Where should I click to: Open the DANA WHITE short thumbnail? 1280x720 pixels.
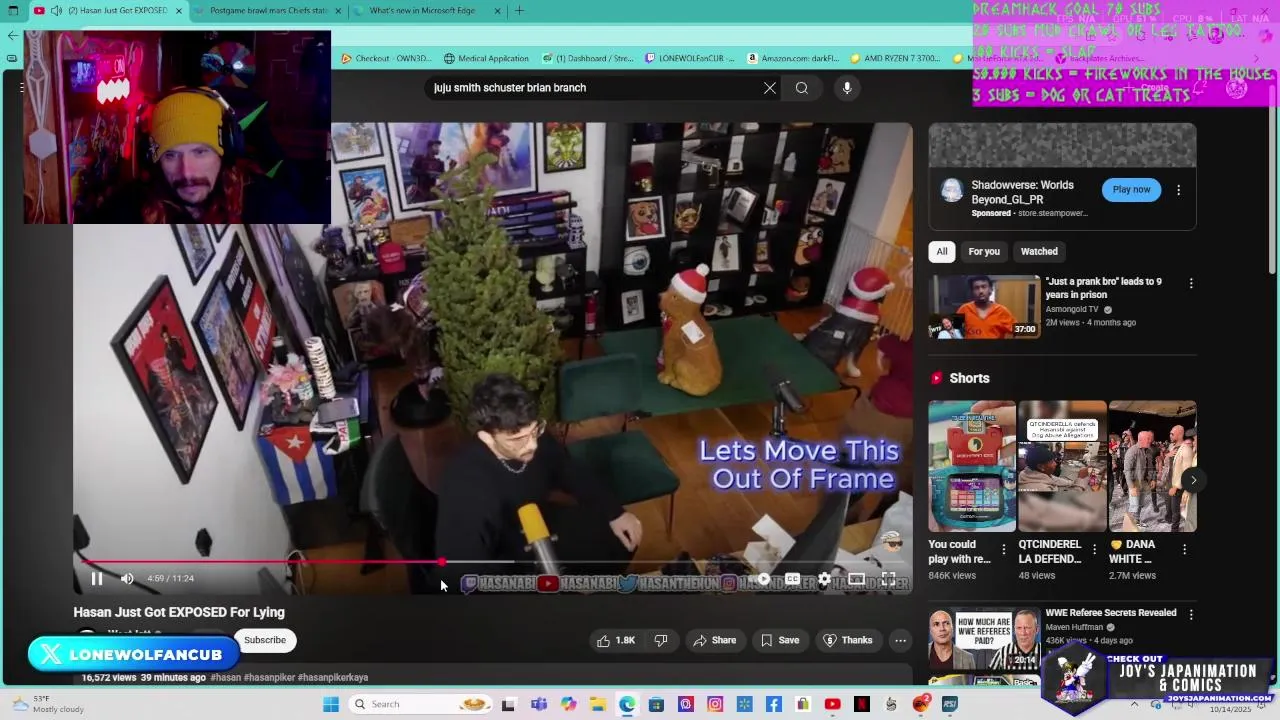(x=1152, y=466)
